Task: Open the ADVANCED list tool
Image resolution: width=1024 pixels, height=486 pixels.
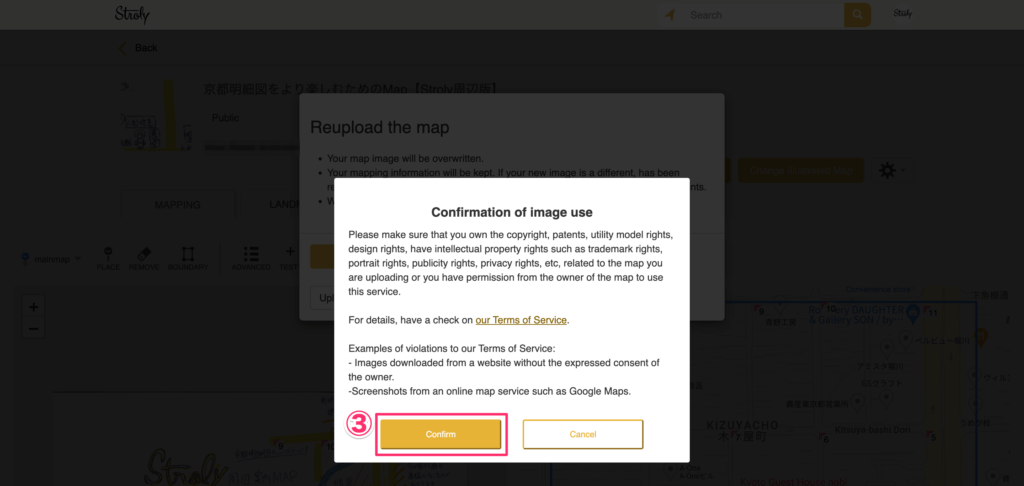Action: coord(251,259)
